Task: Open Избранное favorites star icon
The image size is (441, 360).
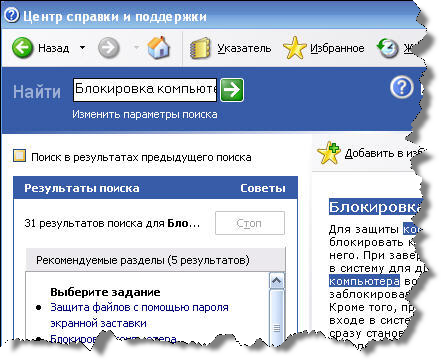Action: [294, 48]
